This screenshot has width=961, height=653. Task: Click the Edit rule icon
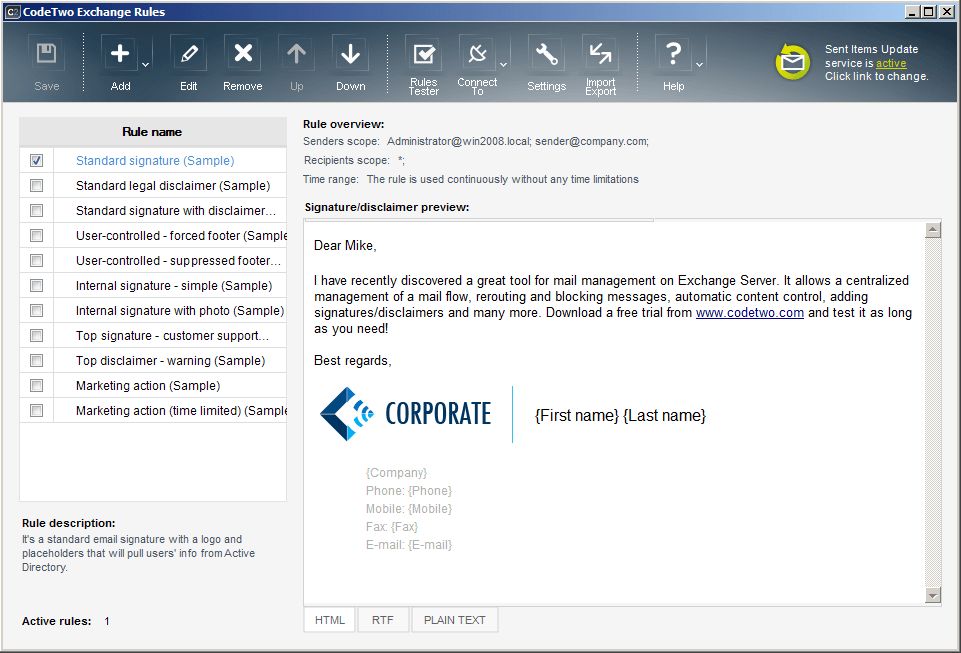[x=188, y=53]
